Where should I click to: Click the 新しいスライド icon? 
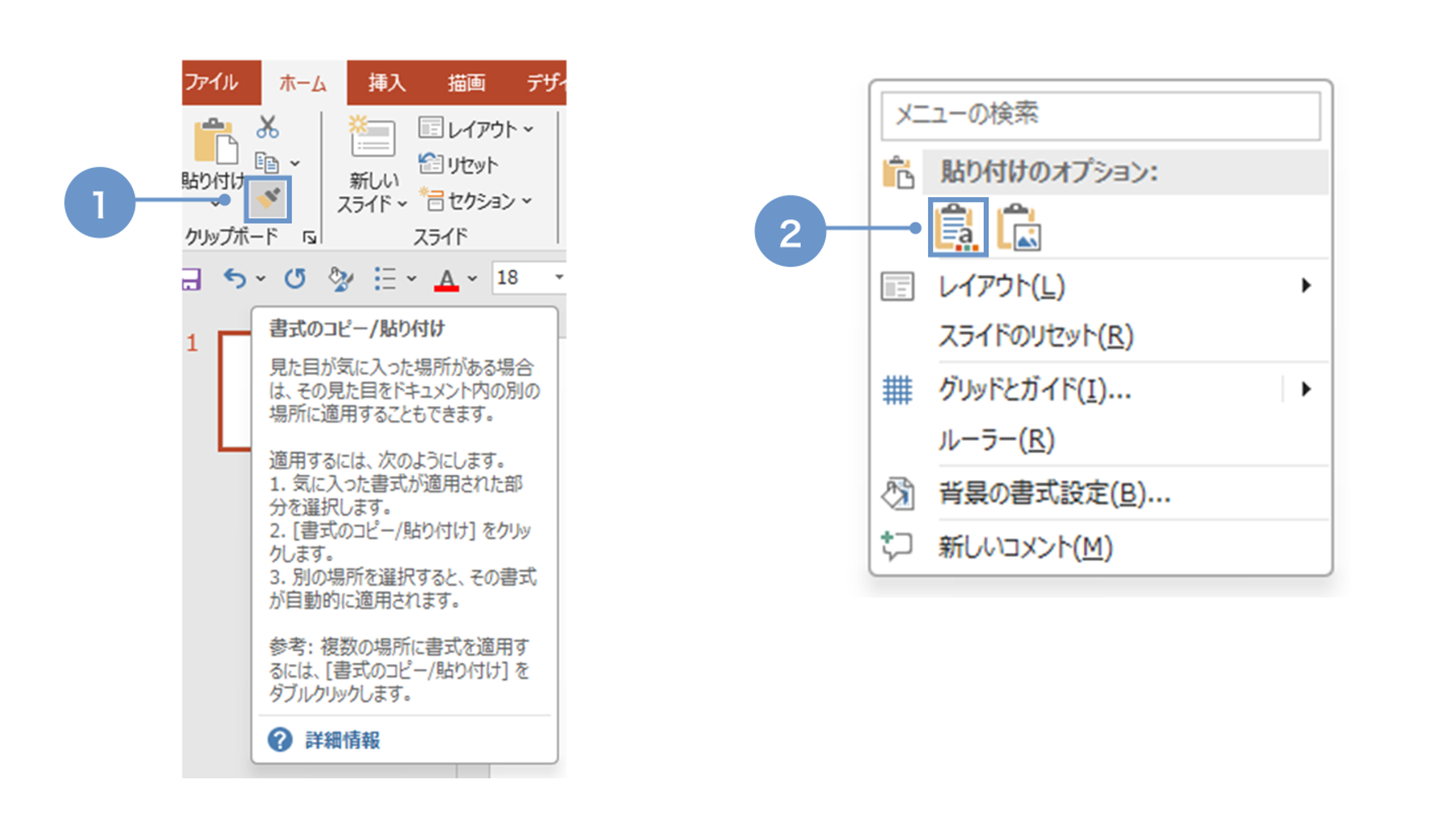(372, 138)
